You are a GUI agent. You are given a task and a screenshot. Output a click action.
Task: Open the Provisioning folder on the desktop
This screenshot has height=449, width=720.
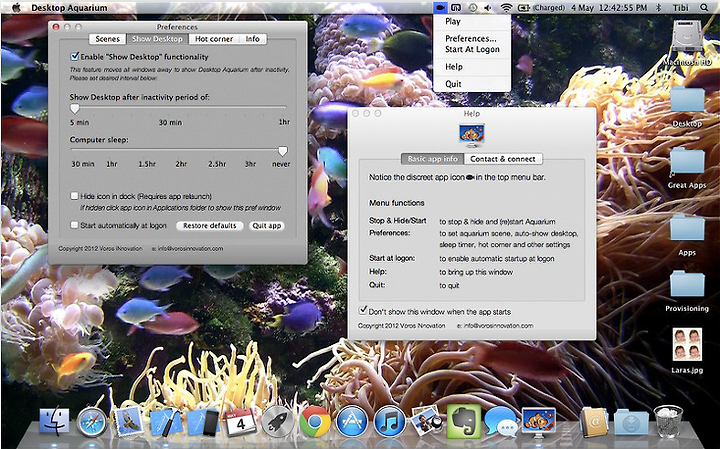coord(687,285)
